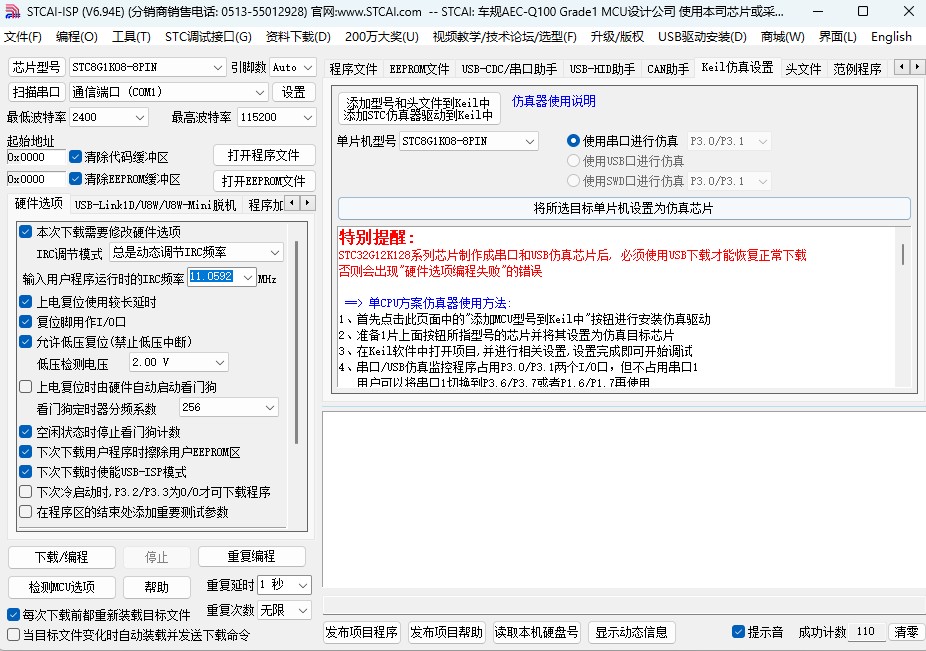Click the STCAI-ISP app icon in title bar
The image size is (926, 651).
[12, 11]
